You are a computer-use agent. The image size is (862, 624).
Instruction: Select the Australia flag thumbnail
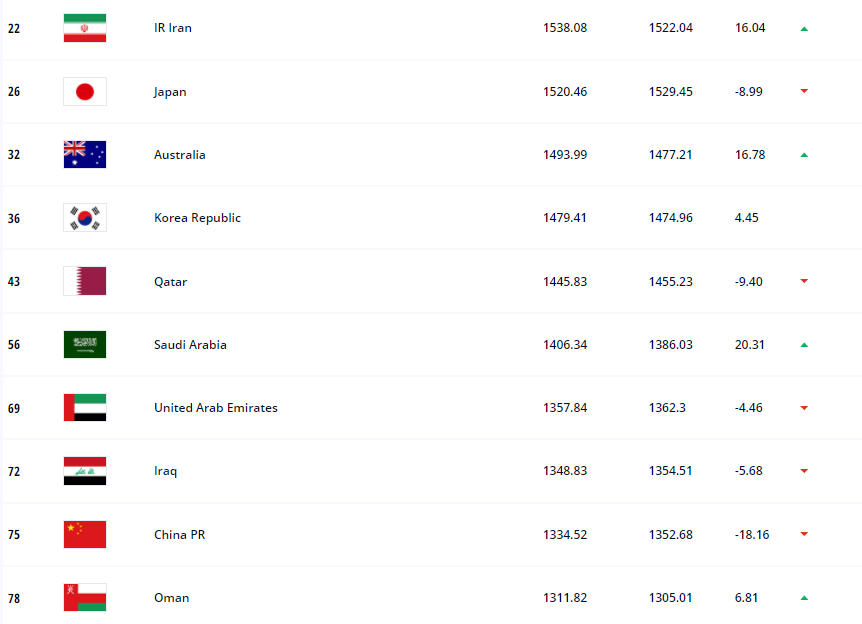[85, 154]
